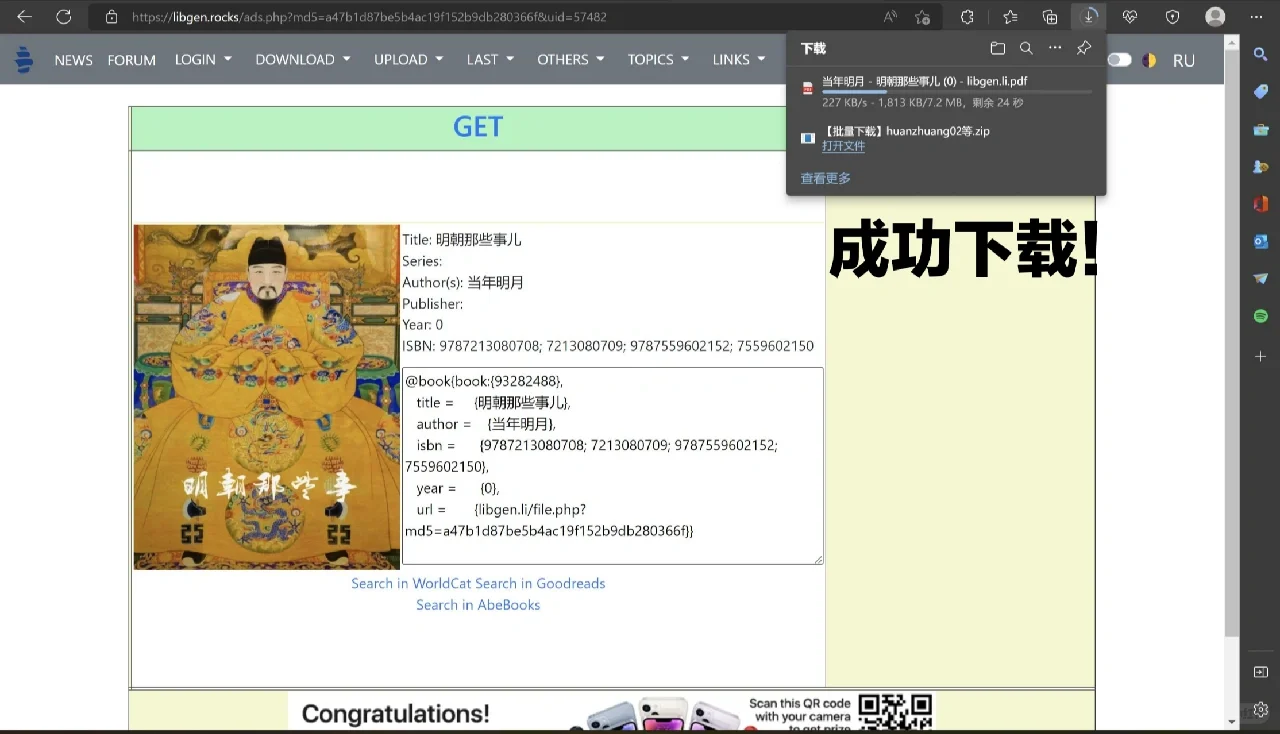This screenshot has height=734, width=1280.
Task: Open browser essentials heart icon
Action: tap(1130, 17)
